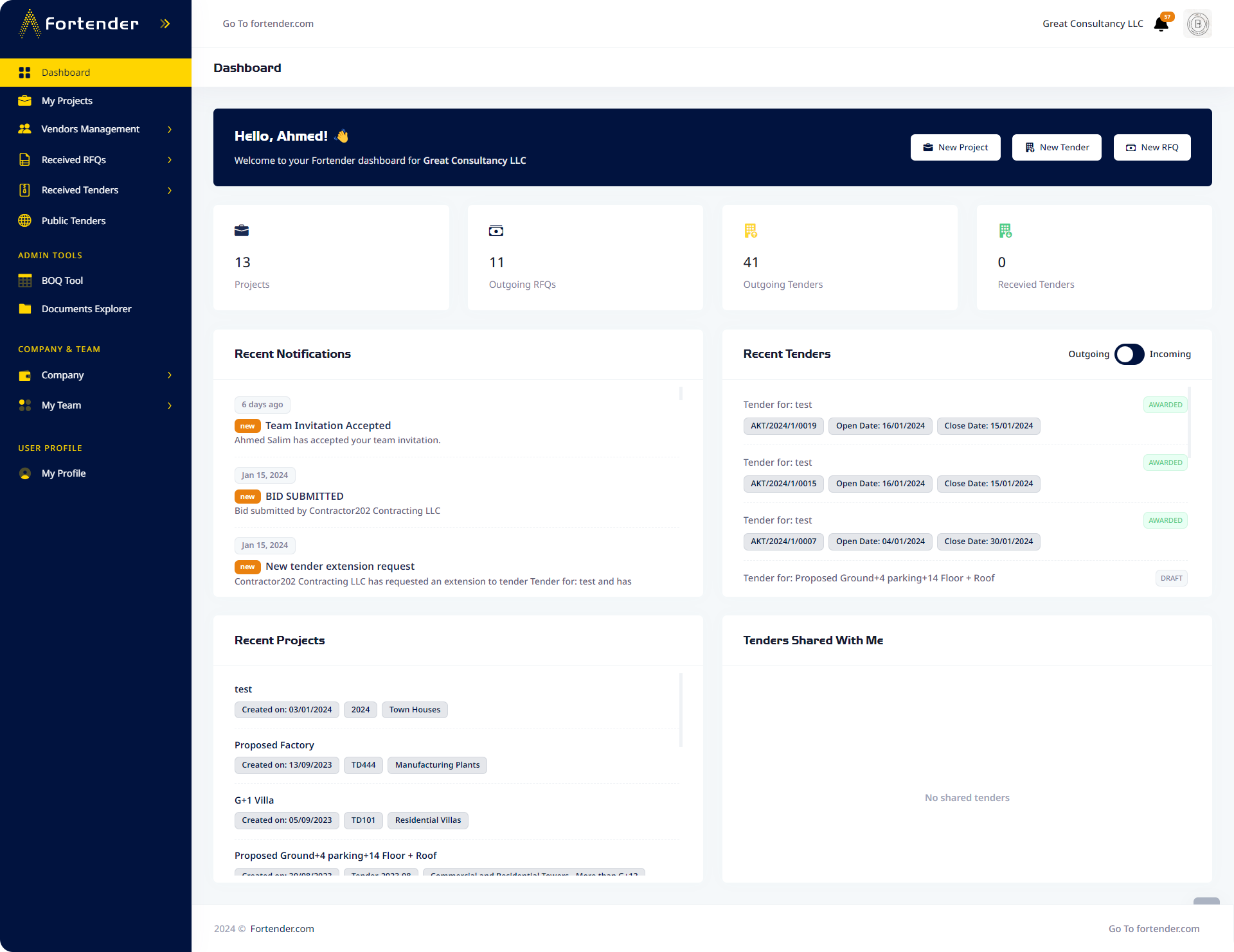This screenshot has width=1234, height=952.
Task: Click the My Profile icon in sidebar
Action: (25, 473)
